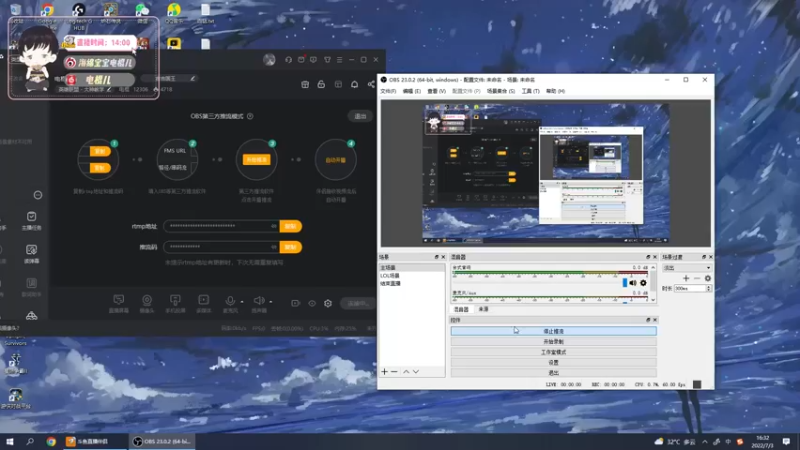Click the orange start-push button in step 3 circle

coord(256,160)
